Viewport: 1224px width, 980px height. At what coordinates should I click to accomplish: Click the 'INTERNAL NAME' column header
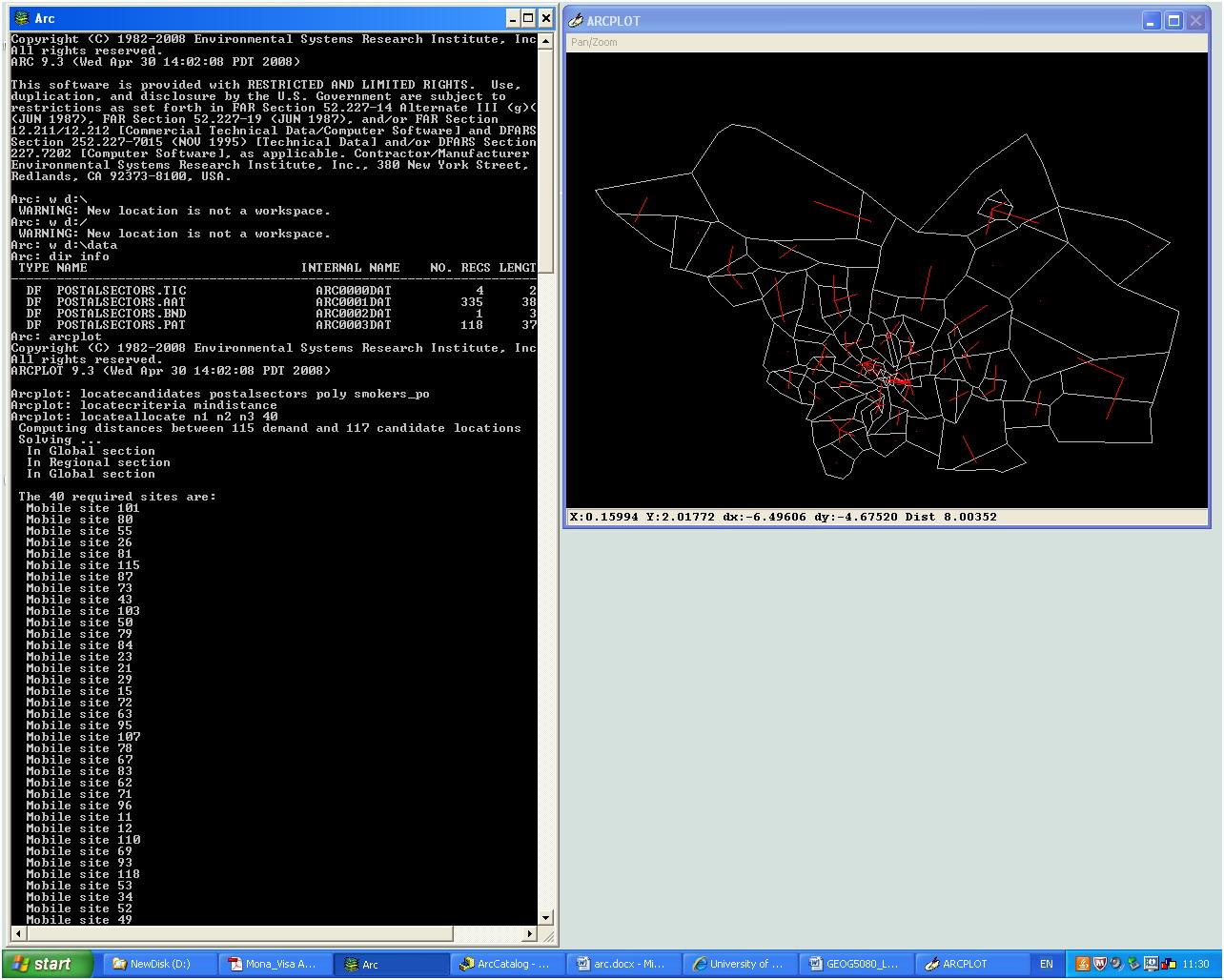coord(350,268)
